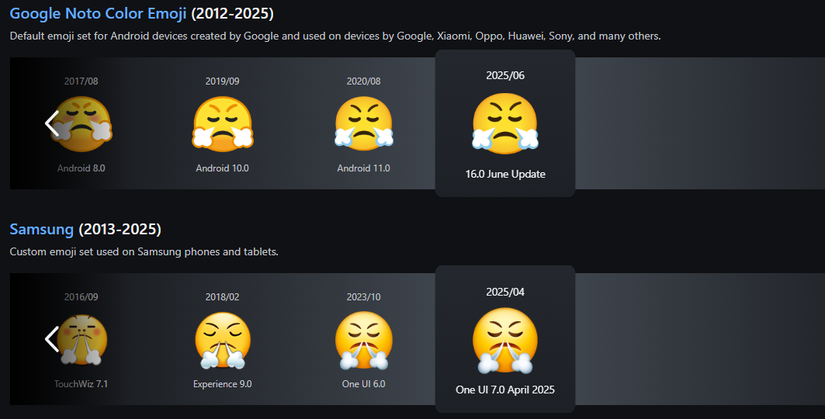Click the 2025/04 date label
The image size is (825, 419).
pyautogui.click(x=505, y=292)
